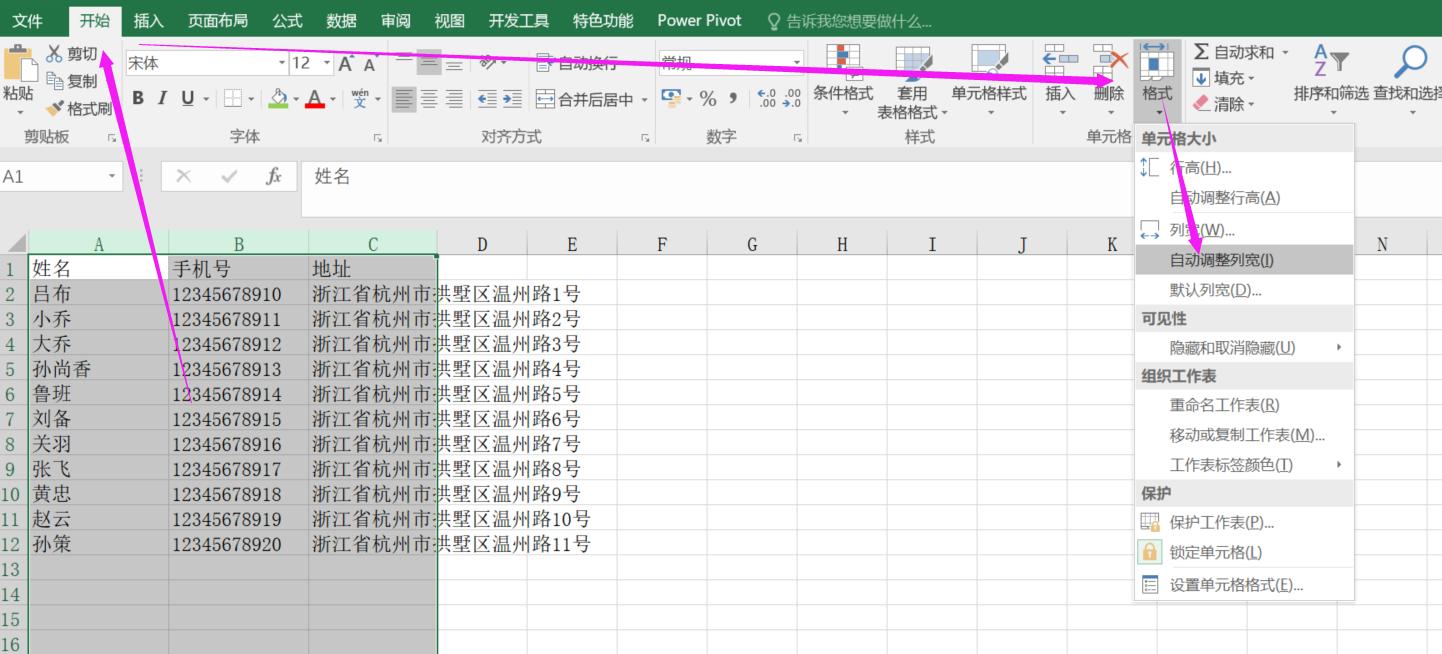Open the 宋体 font name dropdown
The height and width of the screenshot is (654, 1442).
pos(281,62)
